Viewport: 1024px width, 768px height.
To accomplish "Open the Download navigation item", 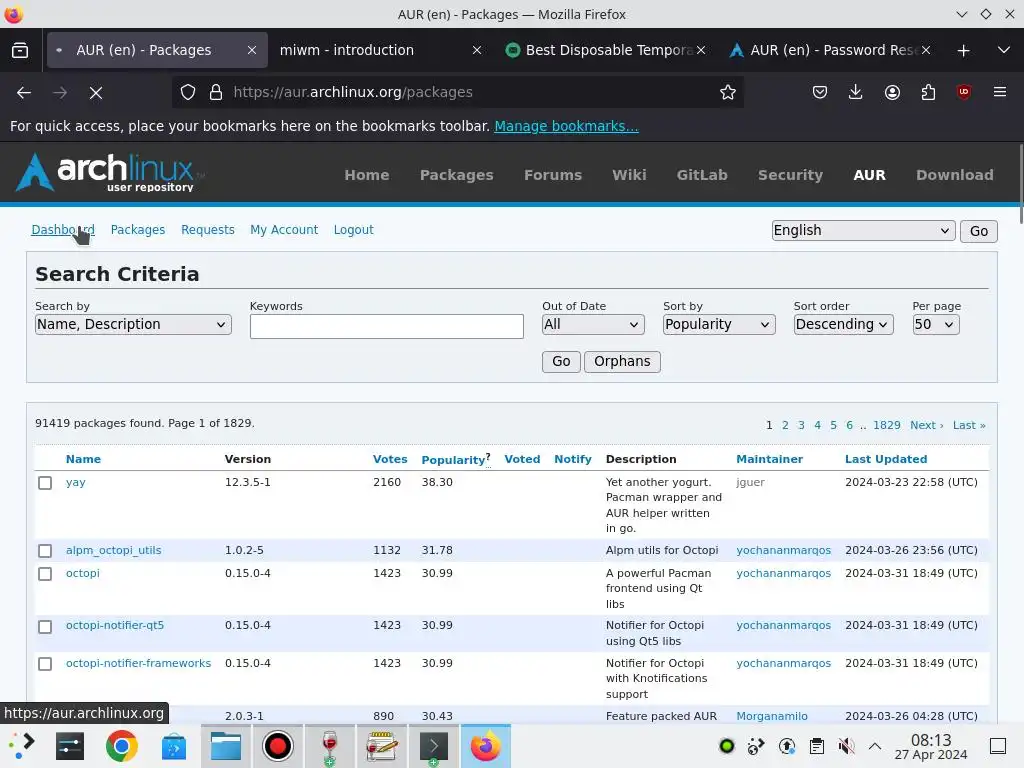I will [955, 175].
